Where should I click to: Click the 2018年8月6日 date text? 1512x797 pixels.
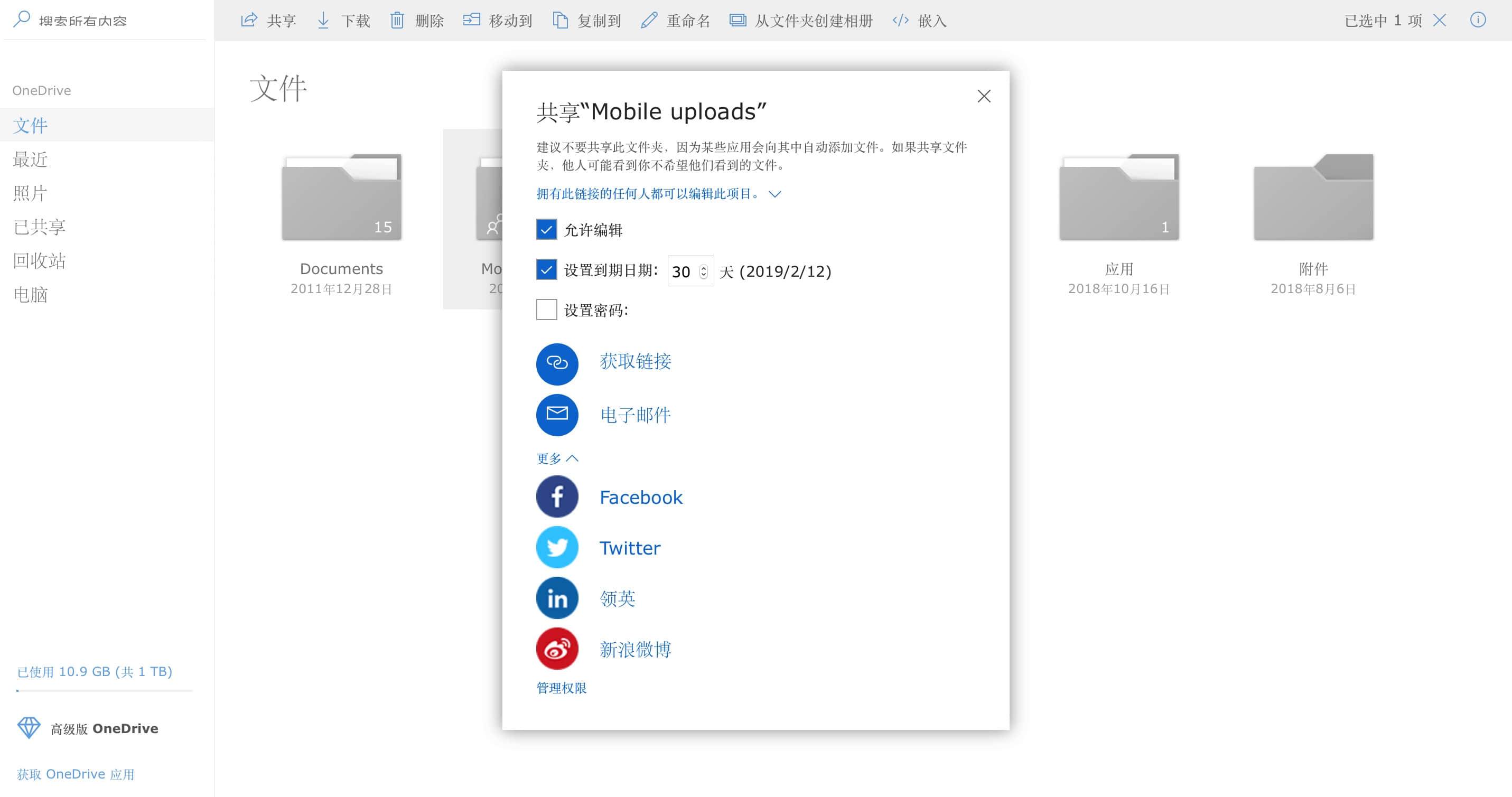tap(1313, 289)
